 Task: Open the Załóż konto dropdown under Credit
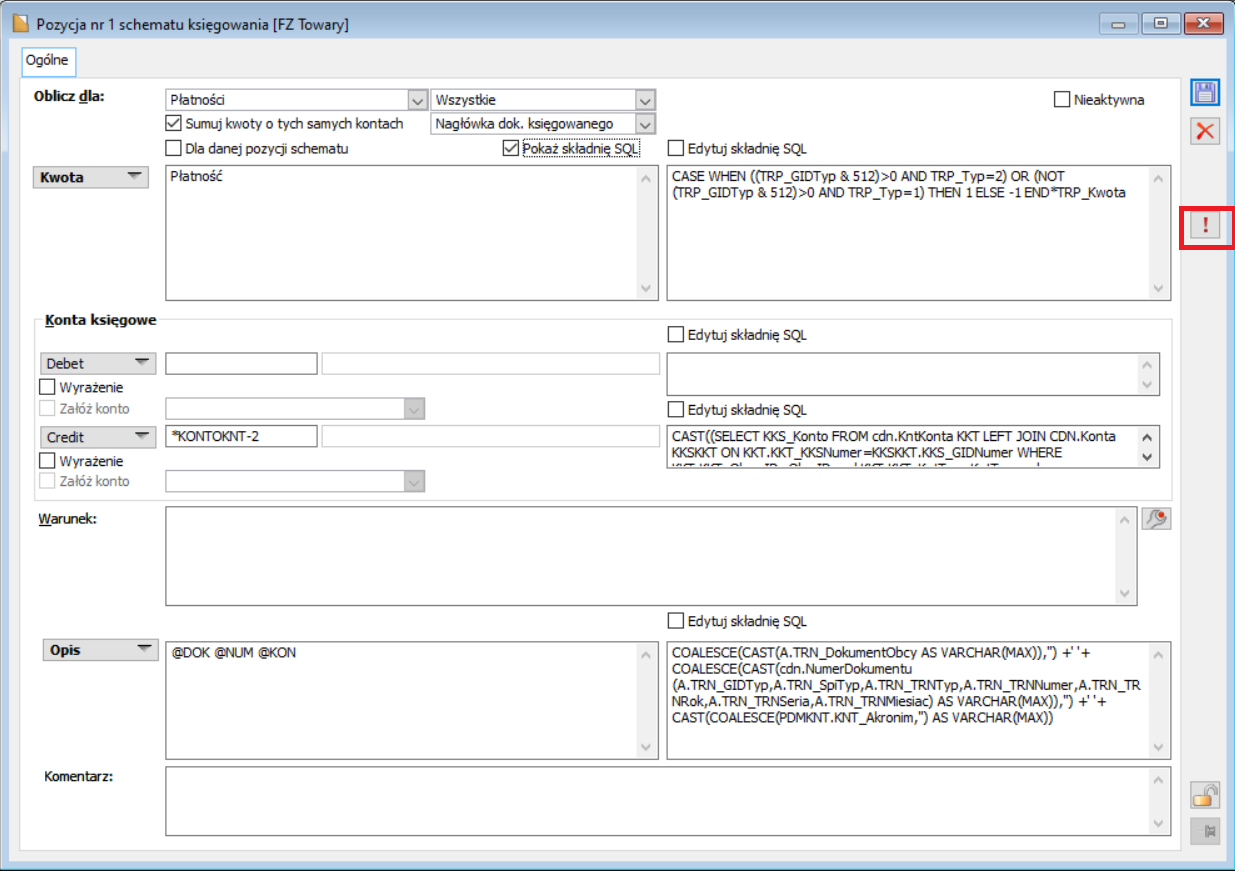[x=413, y=481]
